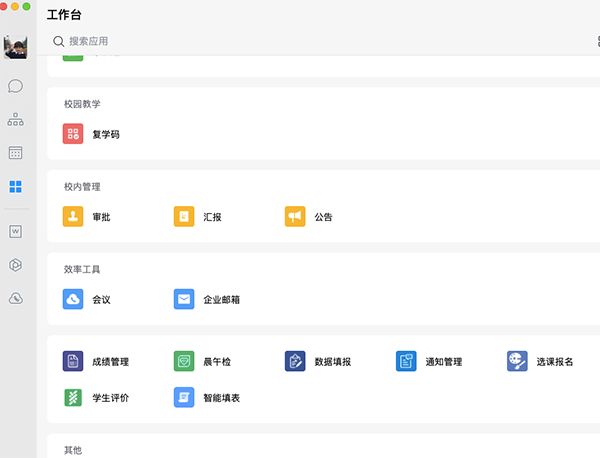The height and width of the screenshot is (458, 600).
Task: Click the 企业邮箱 app label
Action: click(x=222, y=300)
